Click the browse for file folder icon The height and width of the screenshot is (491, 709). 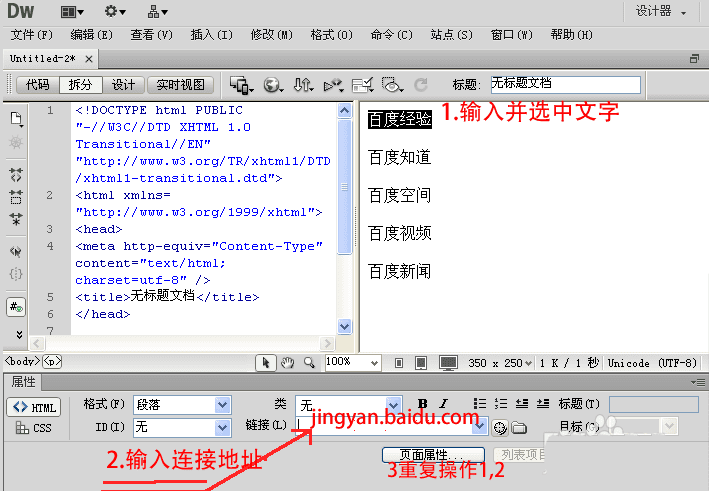[x=519, y=427]
